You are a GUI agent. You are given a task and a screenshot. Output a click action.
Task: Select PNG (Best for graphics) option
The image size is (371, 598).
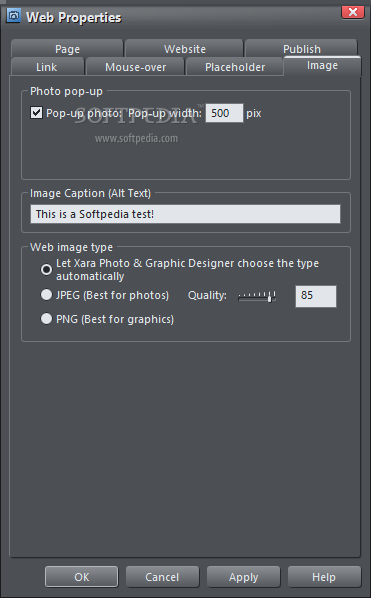[47, 318]
